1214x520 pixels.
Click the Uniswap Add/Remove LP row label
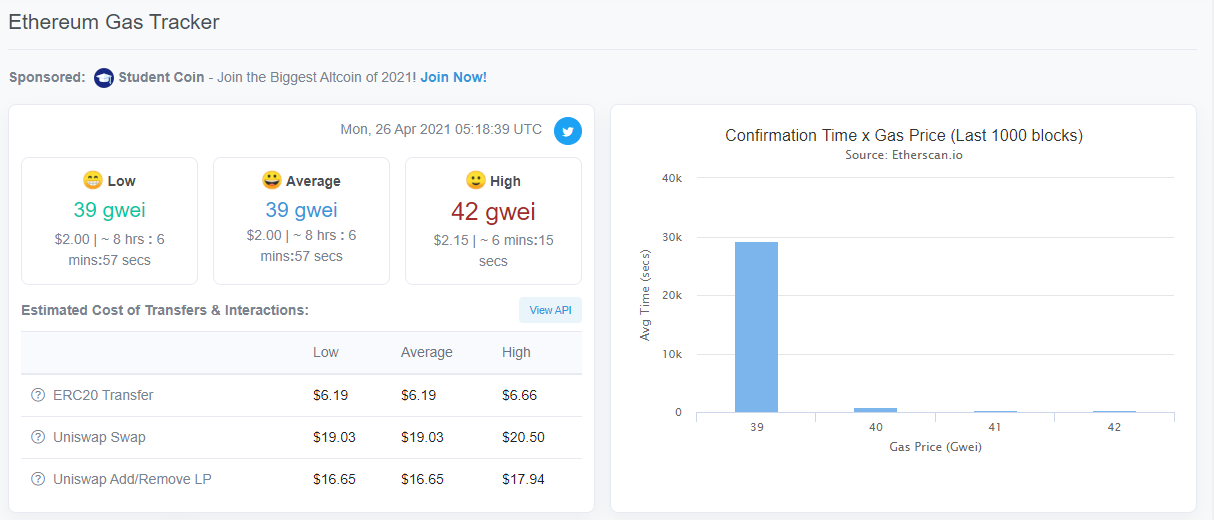pyautogui.click(x=132, y=479)
